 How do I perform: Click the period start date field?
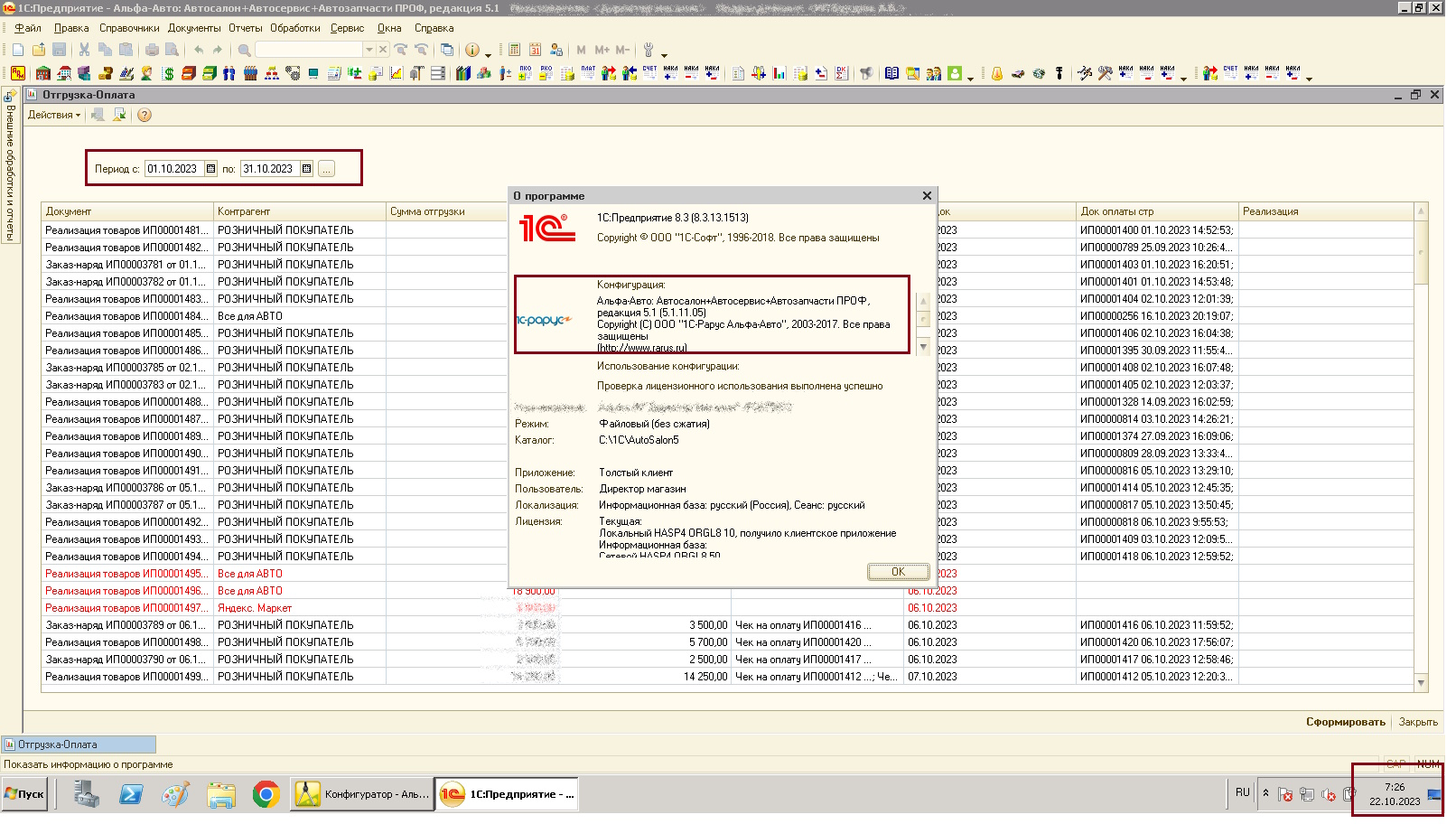click(174, 169)
